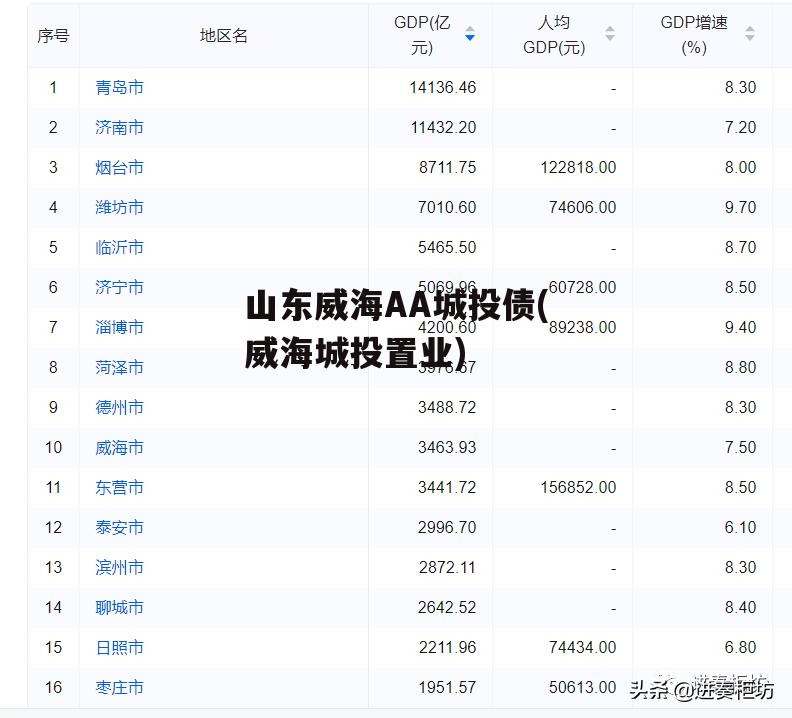792x718 pixels.
Task: Toggle sort arrows next to GDP增速(%) header
Action: click(749, 35)
